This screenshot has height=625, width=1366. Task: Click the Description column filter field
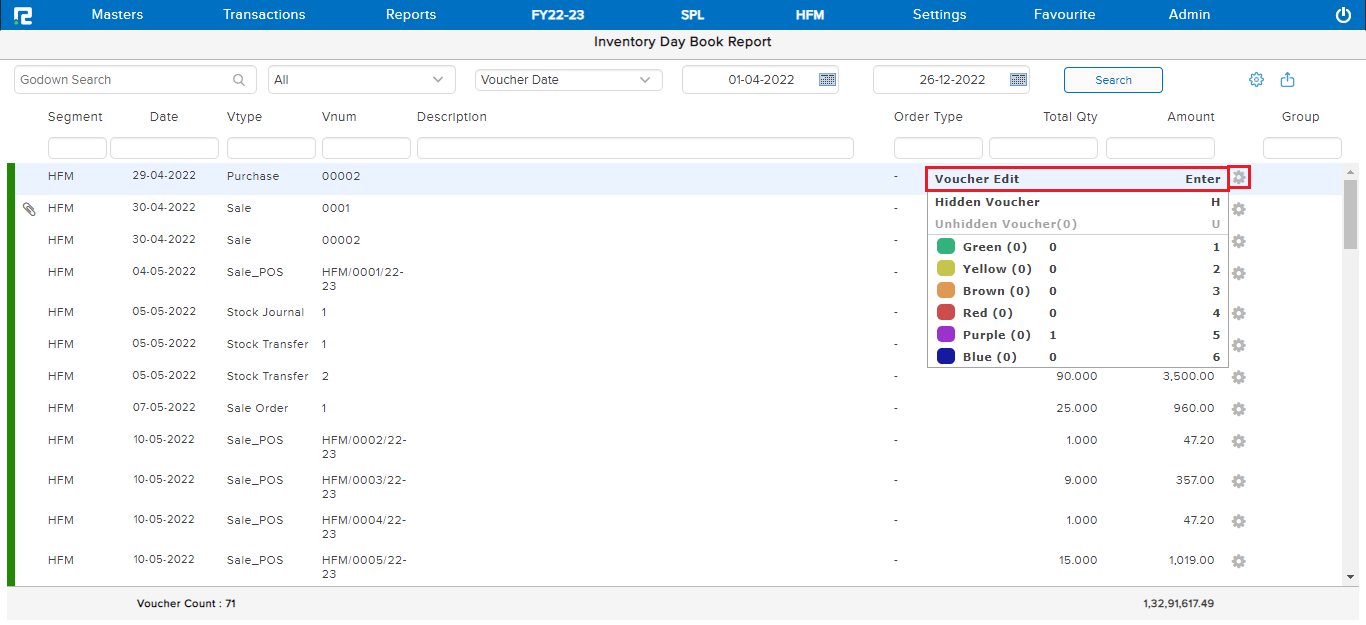pyautogui.click(x=635, y=148)
